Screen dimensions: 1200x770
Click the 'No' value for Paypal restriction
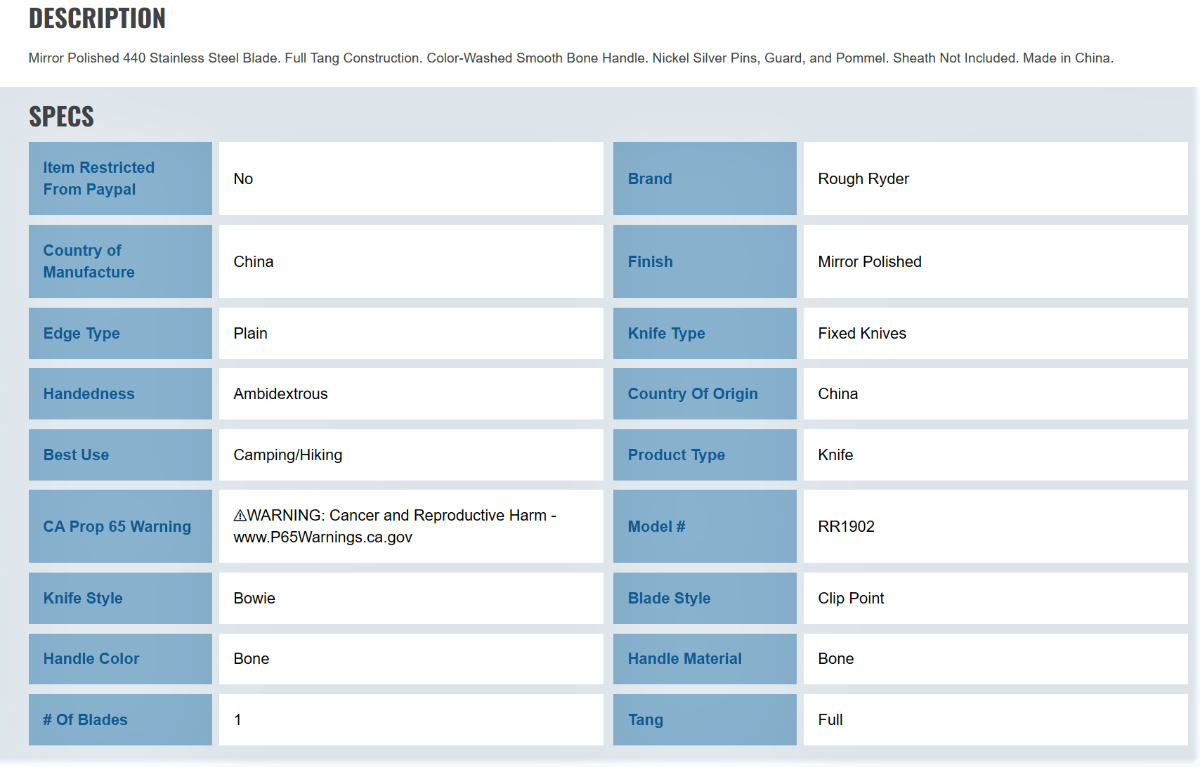(x=243, y=179)
